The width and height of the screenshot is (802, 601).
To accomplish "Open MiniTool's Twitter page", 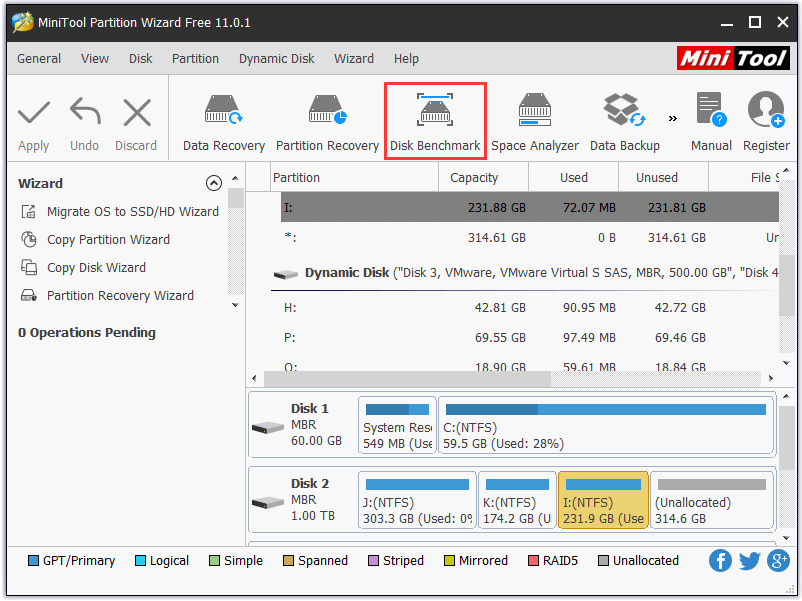I will [x=749, y=561].
